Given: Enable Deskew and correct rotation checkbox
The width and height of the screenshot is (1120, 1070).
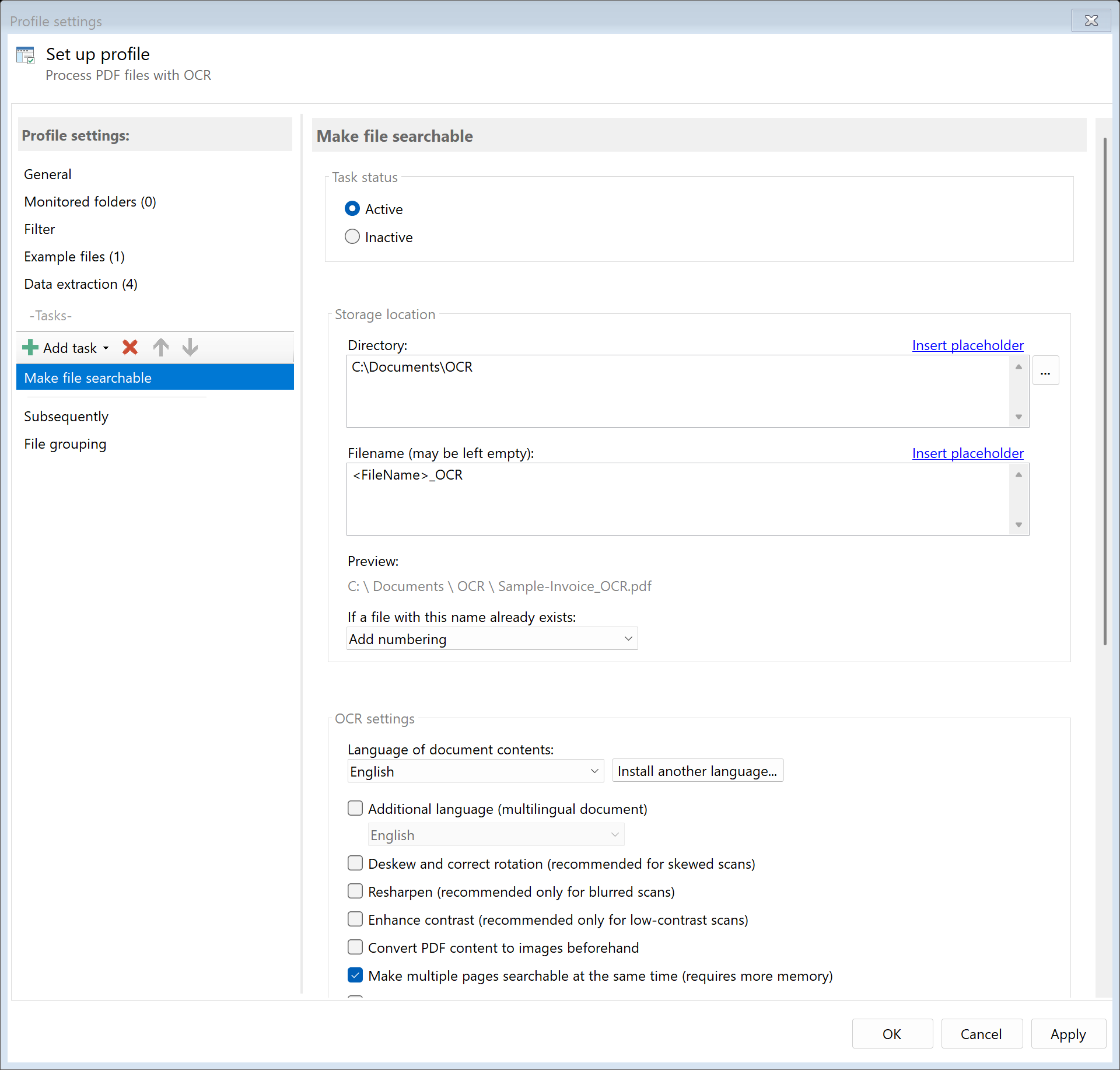Looking at the screenshot, I should pos(355,863).
